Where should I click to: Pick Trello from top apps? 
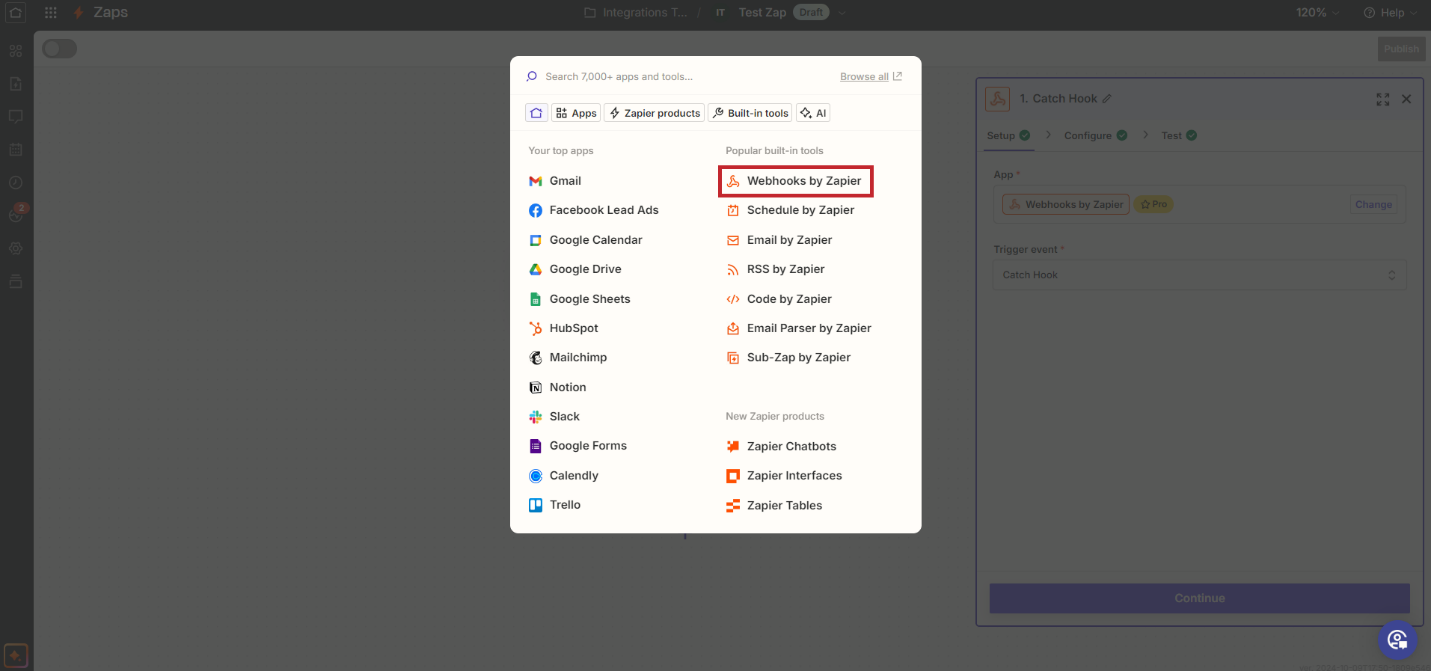tap(555, 505)
